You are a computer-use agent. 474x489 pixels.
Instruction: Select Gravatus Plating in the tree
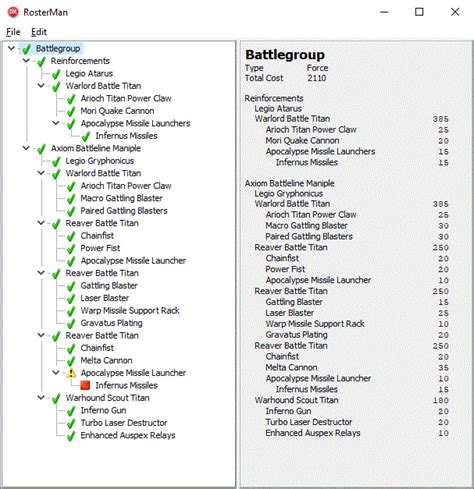tap(111, 323)
